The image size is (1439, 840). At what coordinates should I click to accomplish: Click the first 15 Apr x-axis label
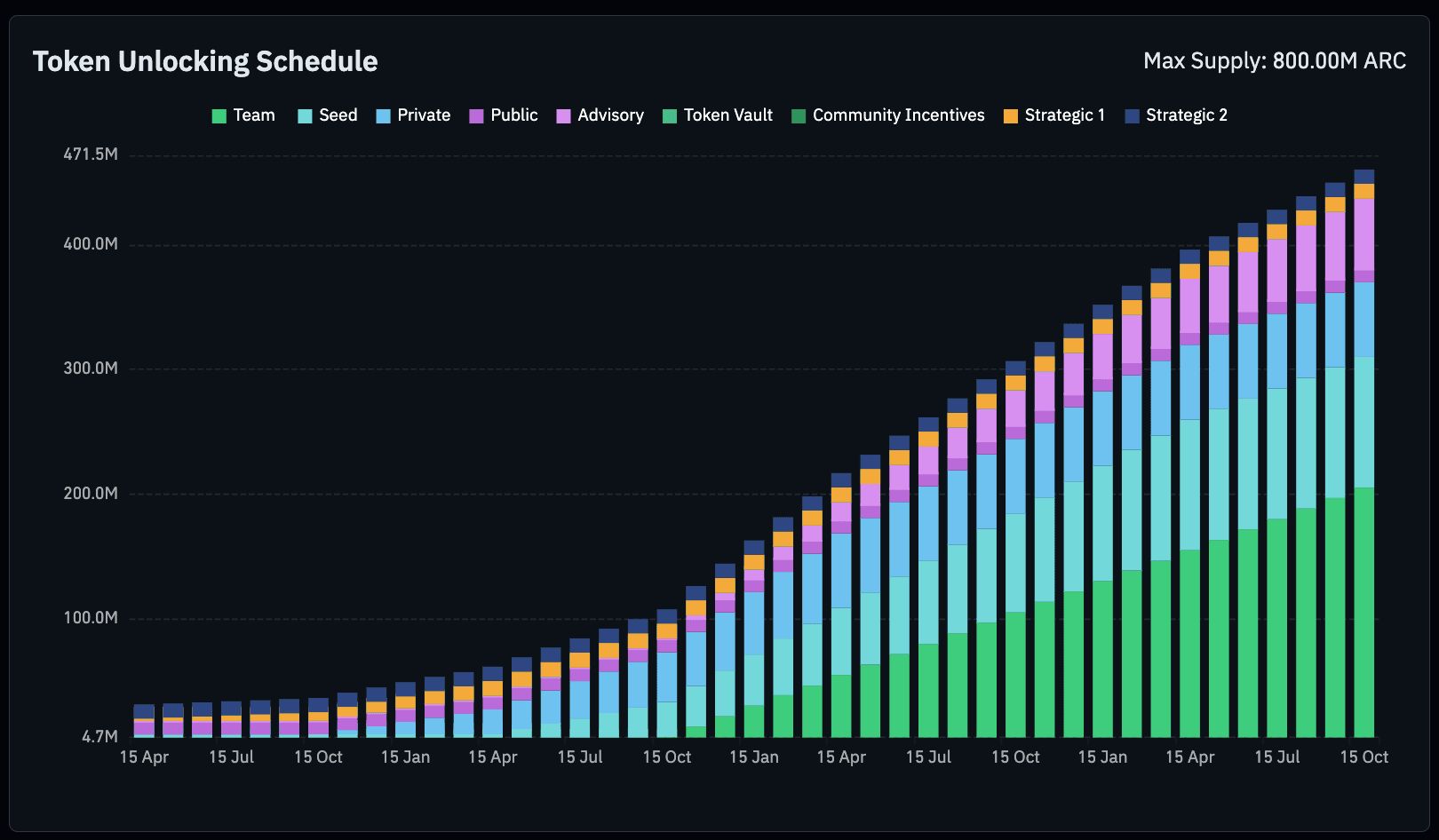(144, 757)
